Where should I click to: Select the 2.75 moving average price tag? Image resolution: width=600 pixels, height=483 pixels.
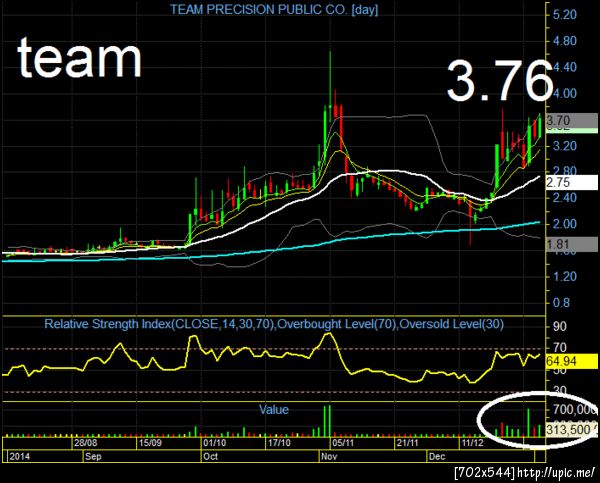572,182
